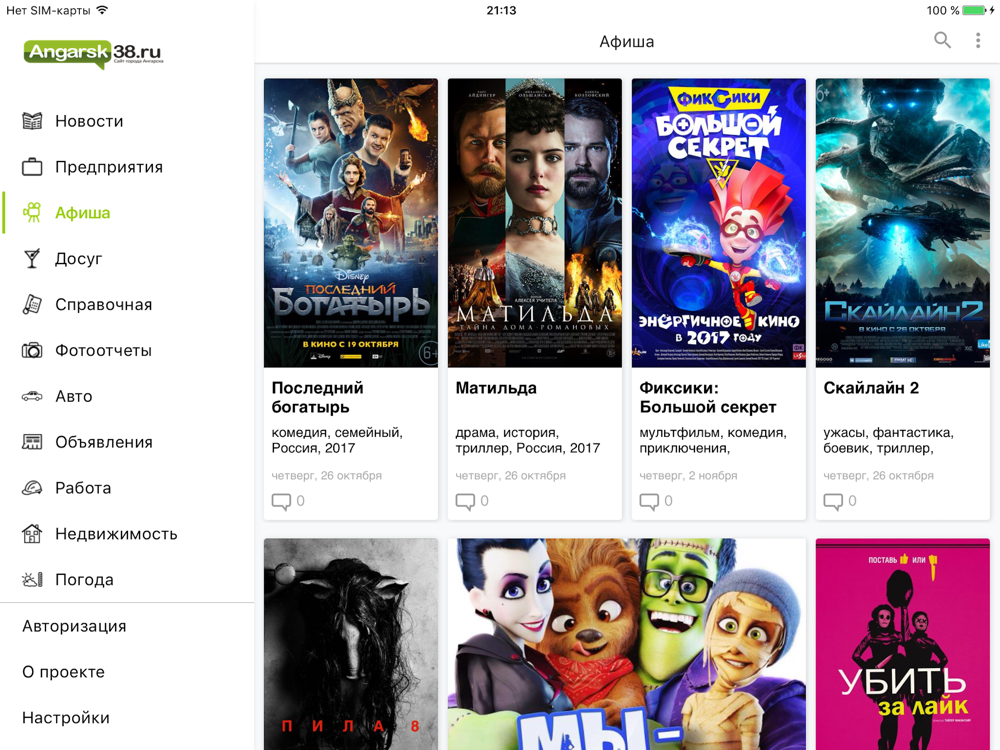Open Настройки in the sidebar

(x=66, y=718)
